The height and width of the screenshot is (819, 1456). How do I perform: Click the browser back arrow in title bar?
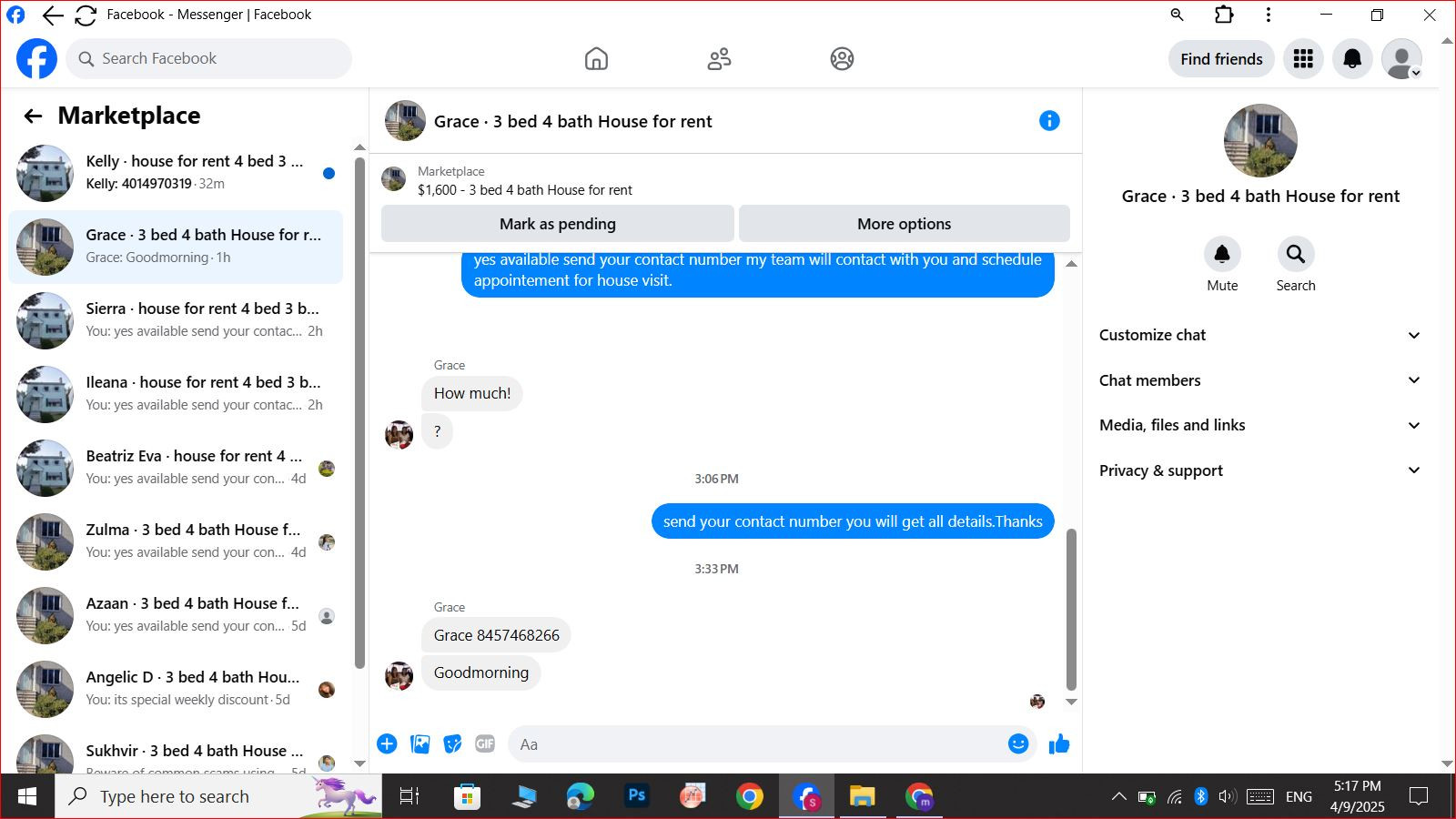53,15
